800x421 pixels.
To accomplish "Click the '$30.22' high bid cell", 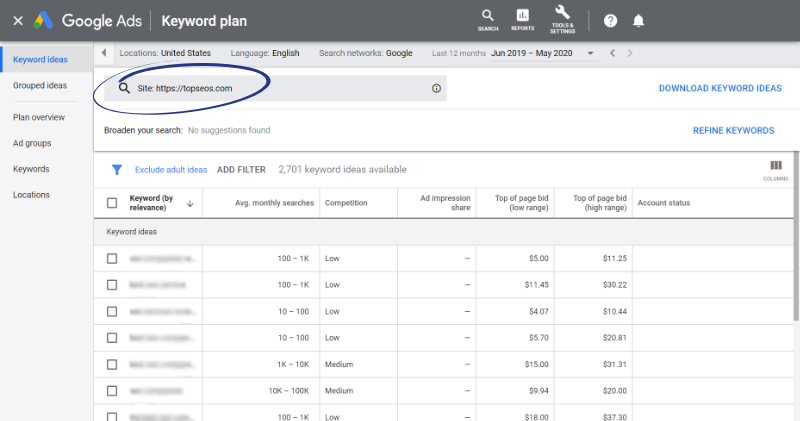I will 614,285.
